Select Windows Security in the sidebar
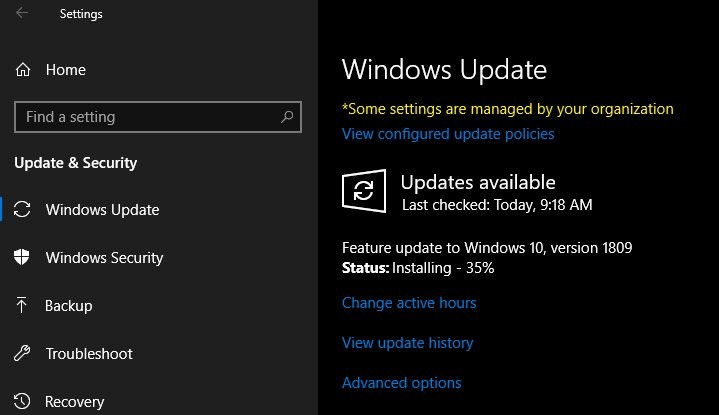The image size is (719, 415). coord(104,258)
